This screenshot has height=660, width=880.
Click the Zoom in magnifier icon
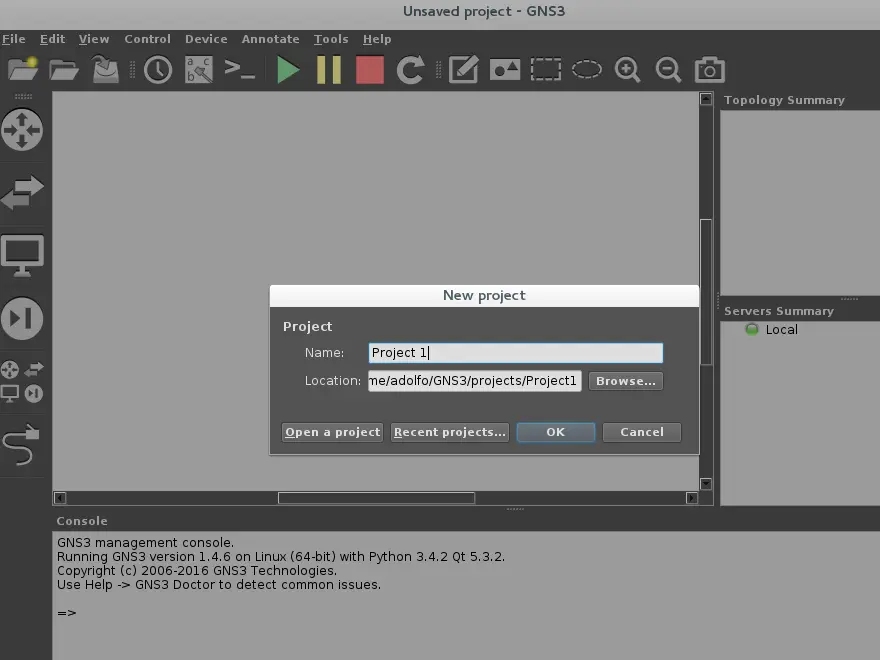(627, 70)
